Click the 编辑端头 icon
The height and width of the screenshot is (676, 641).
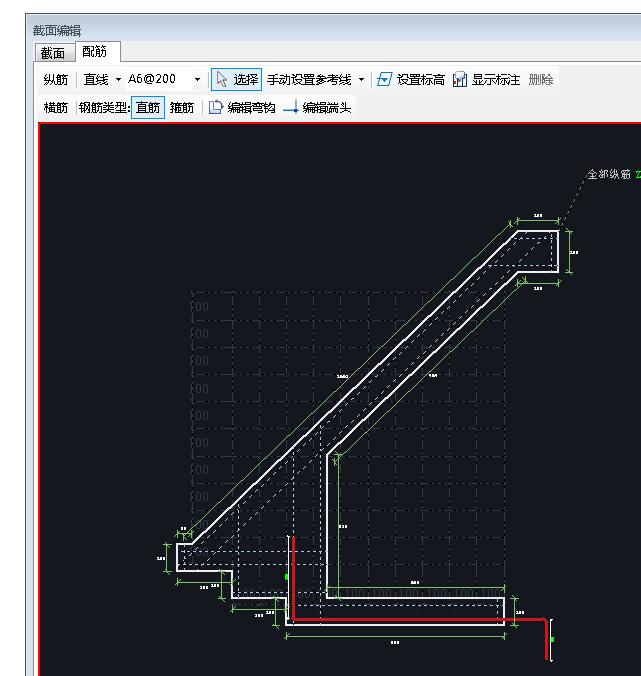coord(291,107)
